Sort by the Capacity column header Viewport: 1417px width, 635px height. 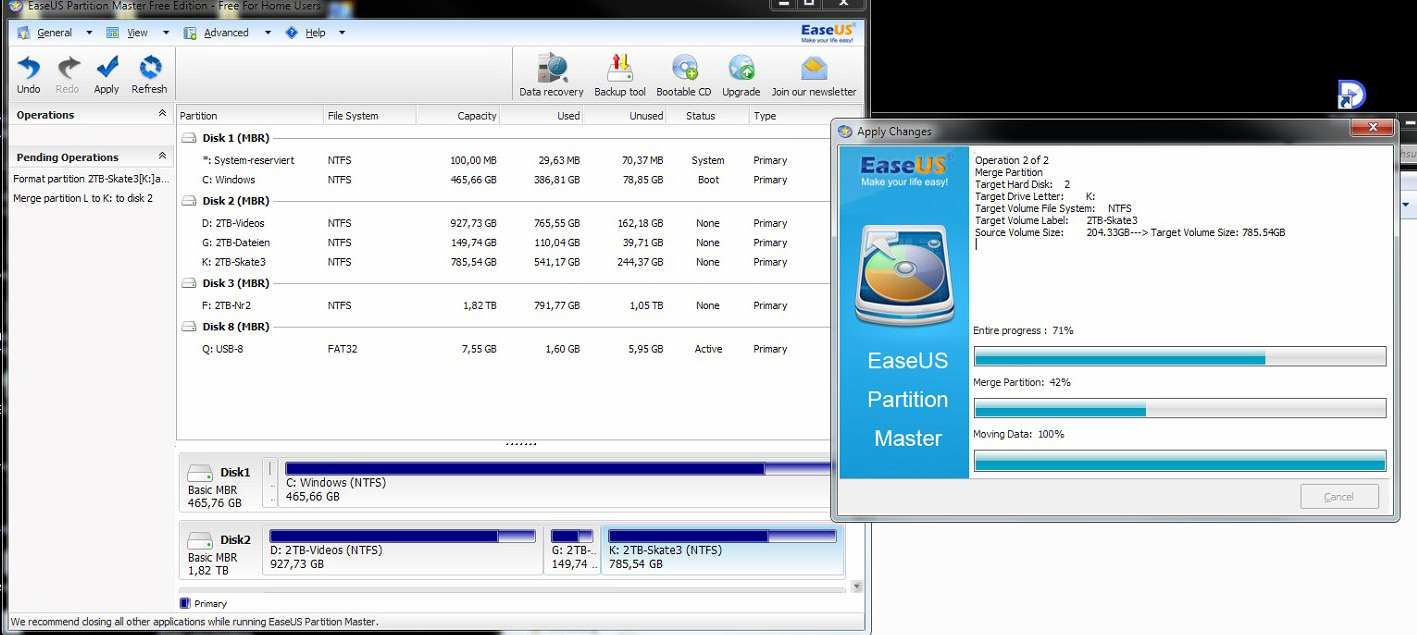[457, 116]
